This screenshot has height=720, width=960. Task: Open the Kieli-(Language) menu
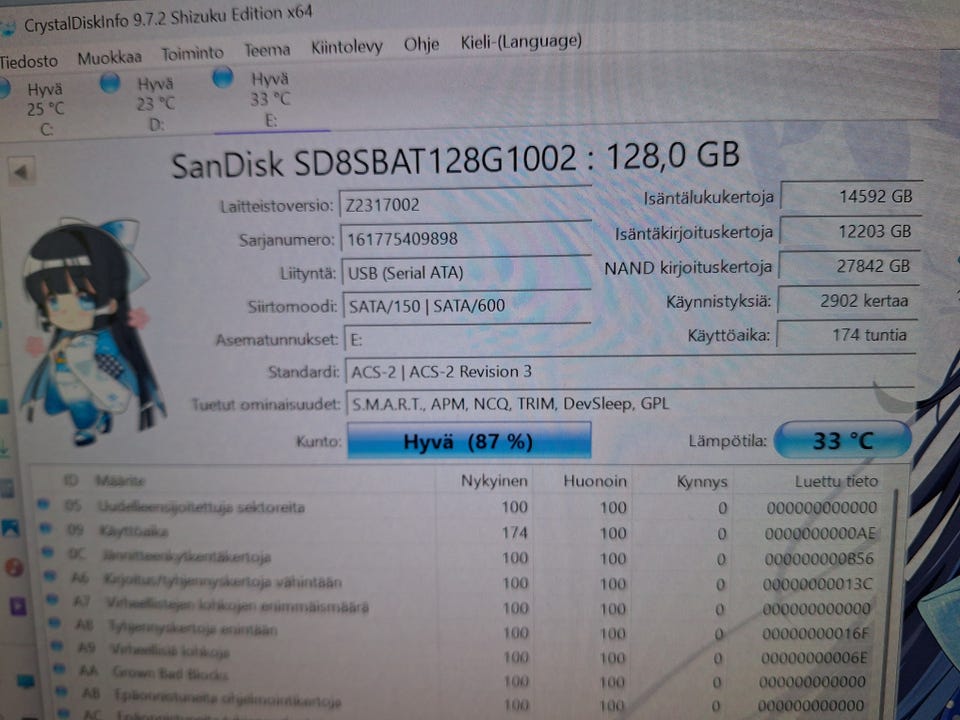pyautogui.click(x=521, y=42)
